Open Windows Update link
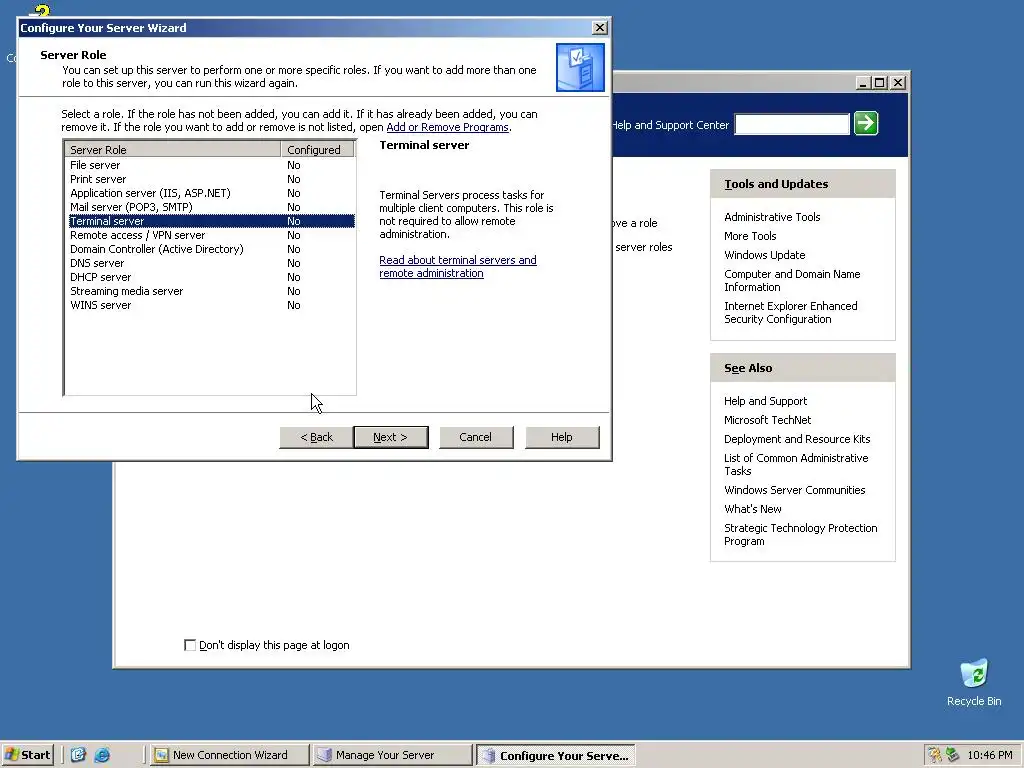The image size is (1024, 768). click(x=764, y=255)
